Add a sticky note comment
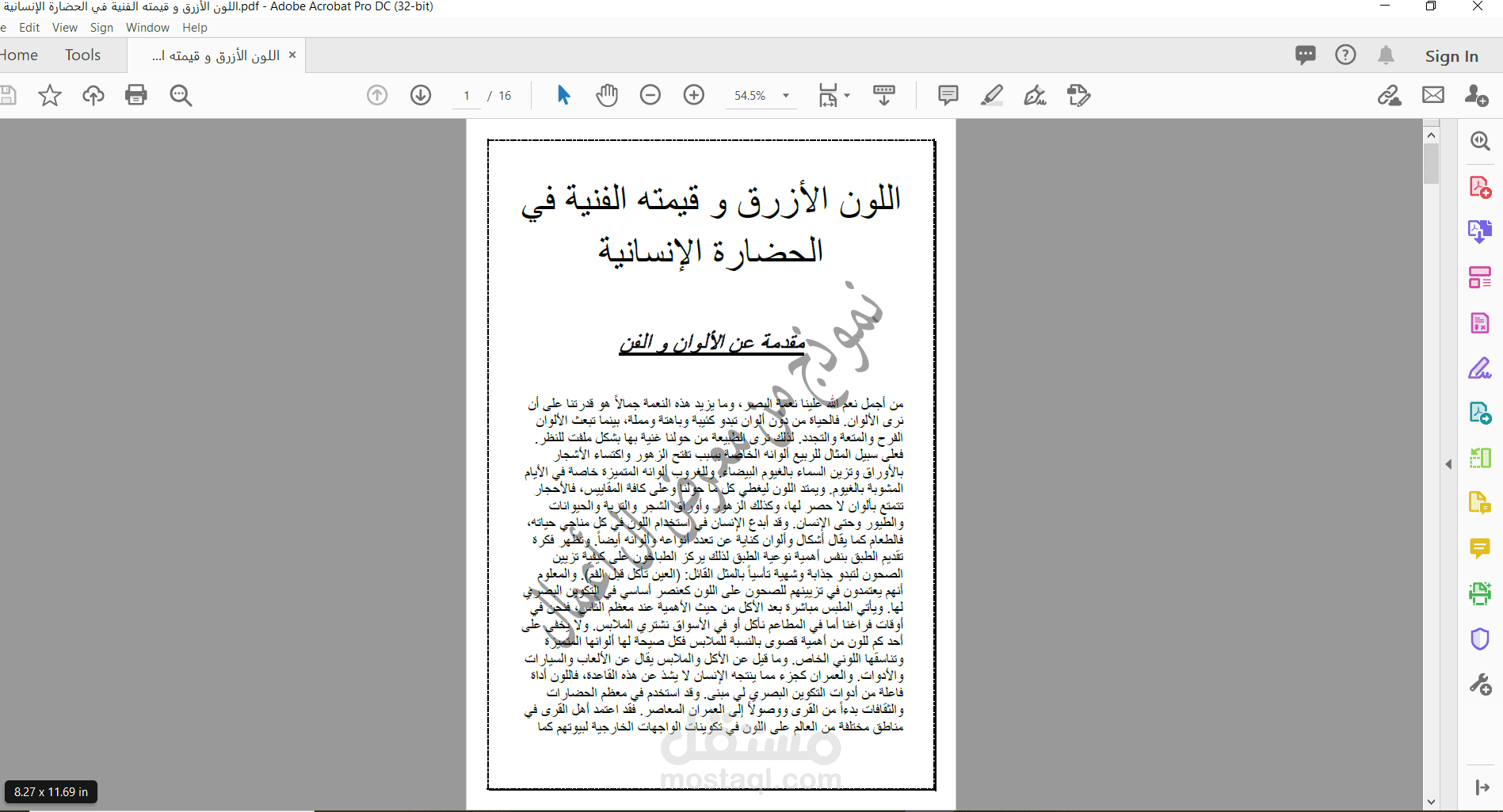 point(948,96)
